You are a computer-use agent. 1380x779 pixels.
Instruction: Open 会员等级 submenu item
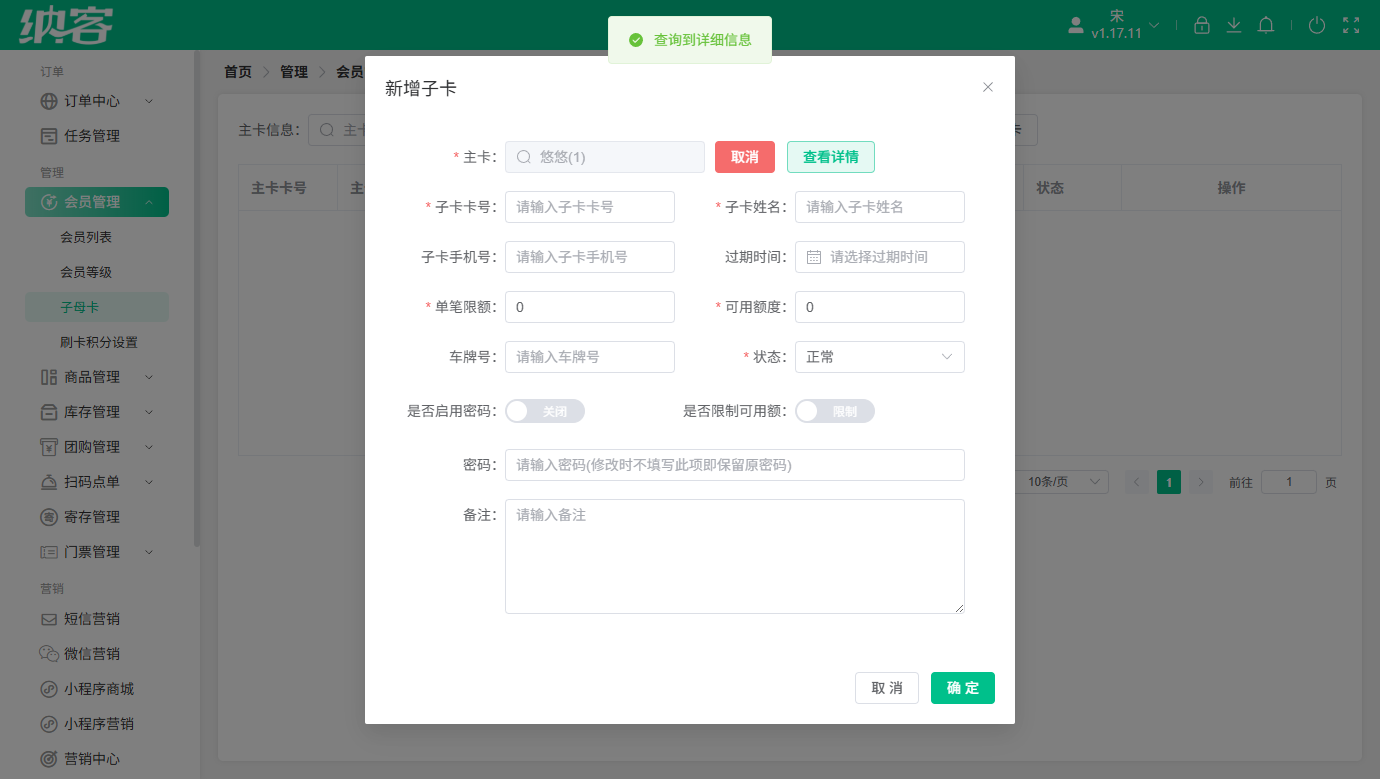pos(86,272)
